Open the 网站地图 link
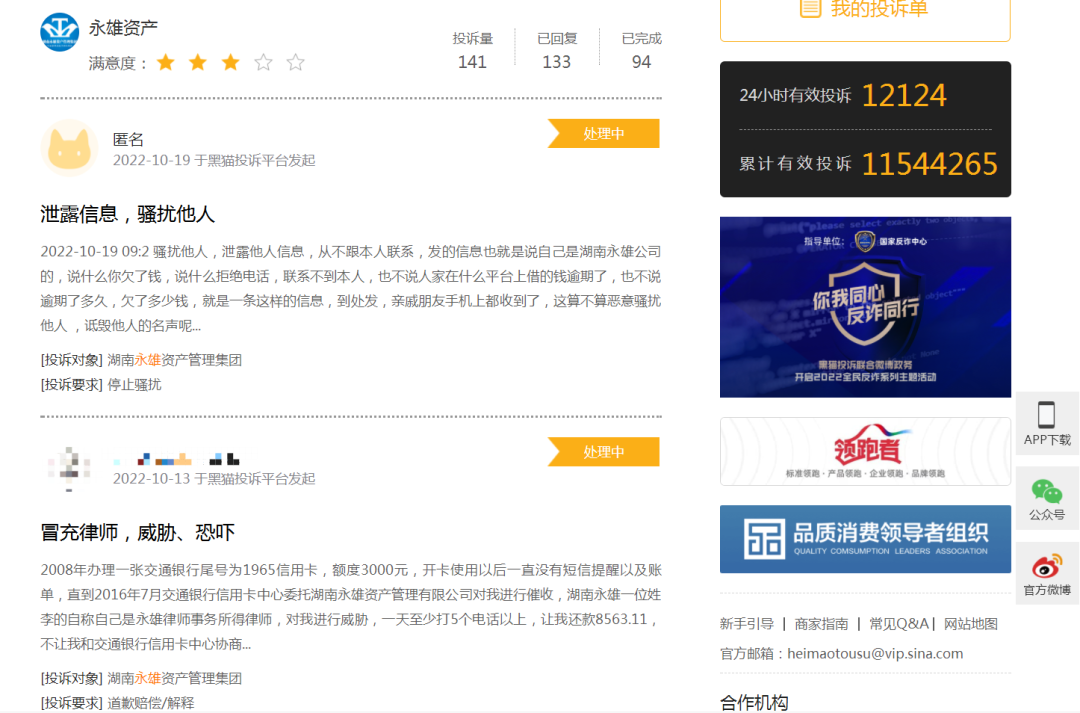Image resolution: width=1080 pixels, height=713 pixels. click(970, 624)
